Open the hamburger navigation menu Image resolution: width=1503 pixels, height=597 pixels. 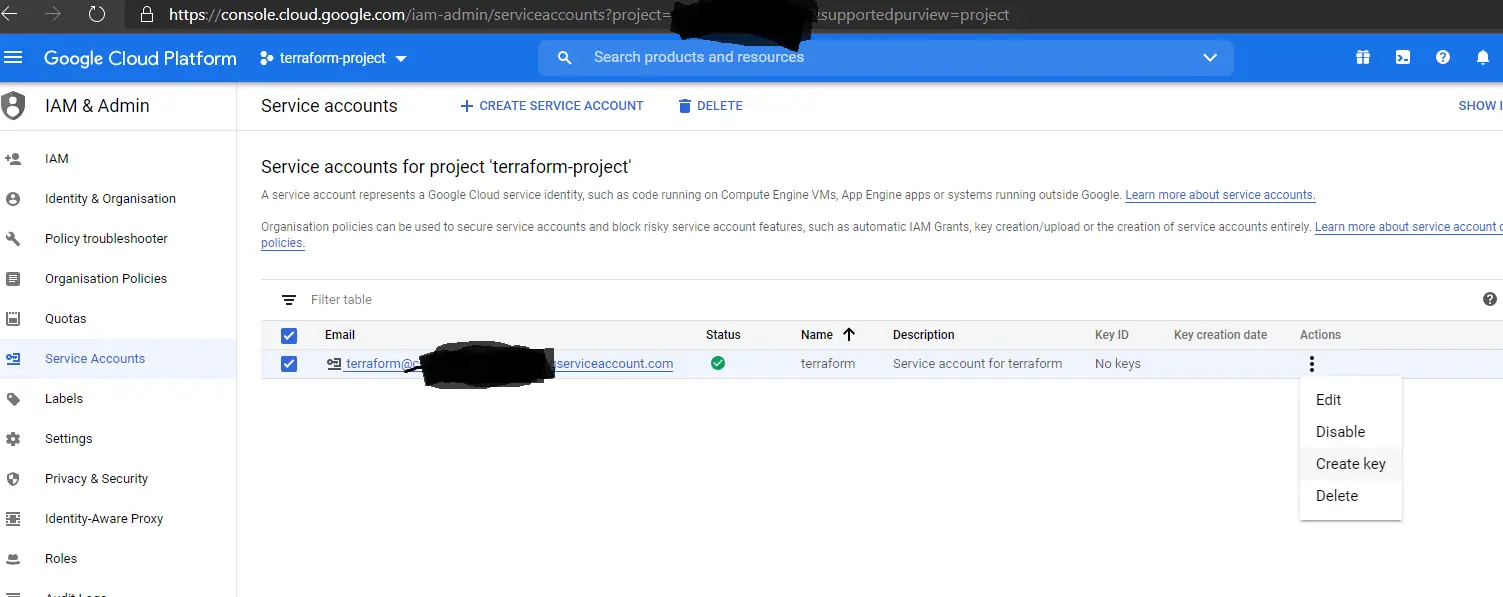pyautogui.click(x=13, y=58)
